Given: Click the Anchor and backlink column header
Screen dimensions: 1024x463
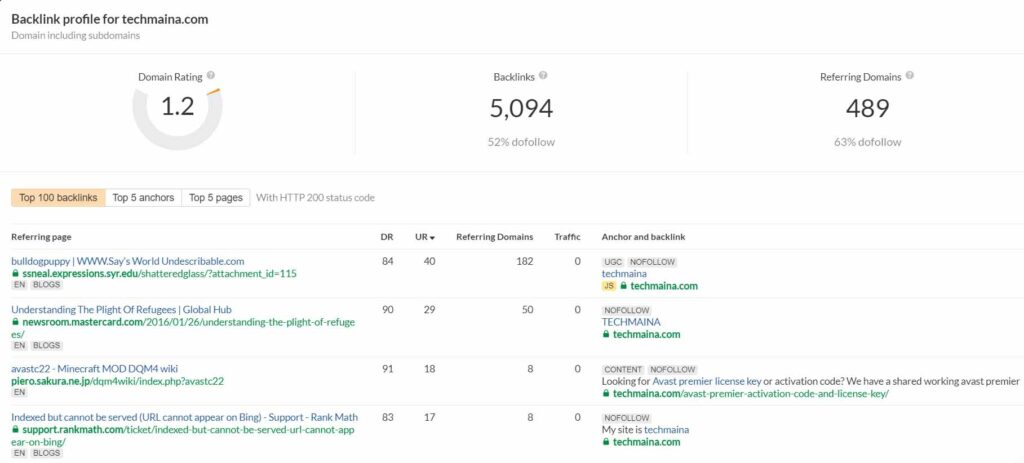Looking at the screenshot, I should pyautogui.click(x=643, y=237).
